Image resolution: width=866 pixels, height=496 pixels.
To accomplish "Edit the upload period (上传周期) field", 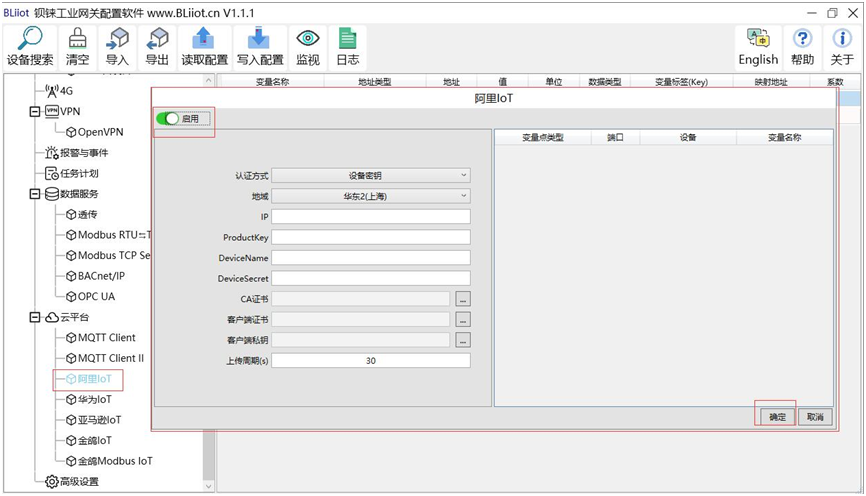I will tap(371, 361).
